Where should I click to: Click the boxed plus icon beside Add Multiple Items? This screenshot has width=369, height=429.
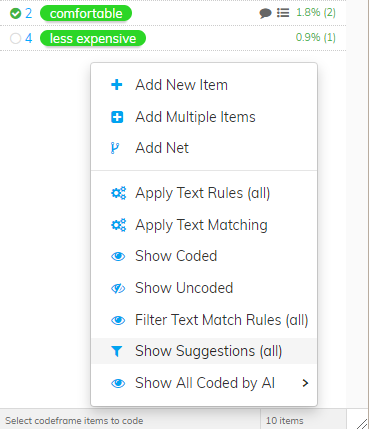pos(117,117)
